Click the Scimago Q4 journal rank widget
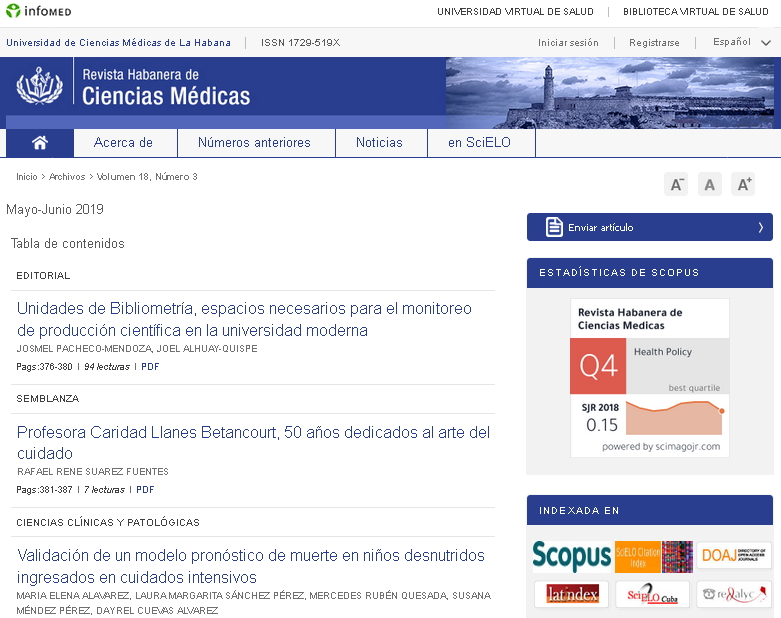 pyautogui.click(x=650, y=378)
